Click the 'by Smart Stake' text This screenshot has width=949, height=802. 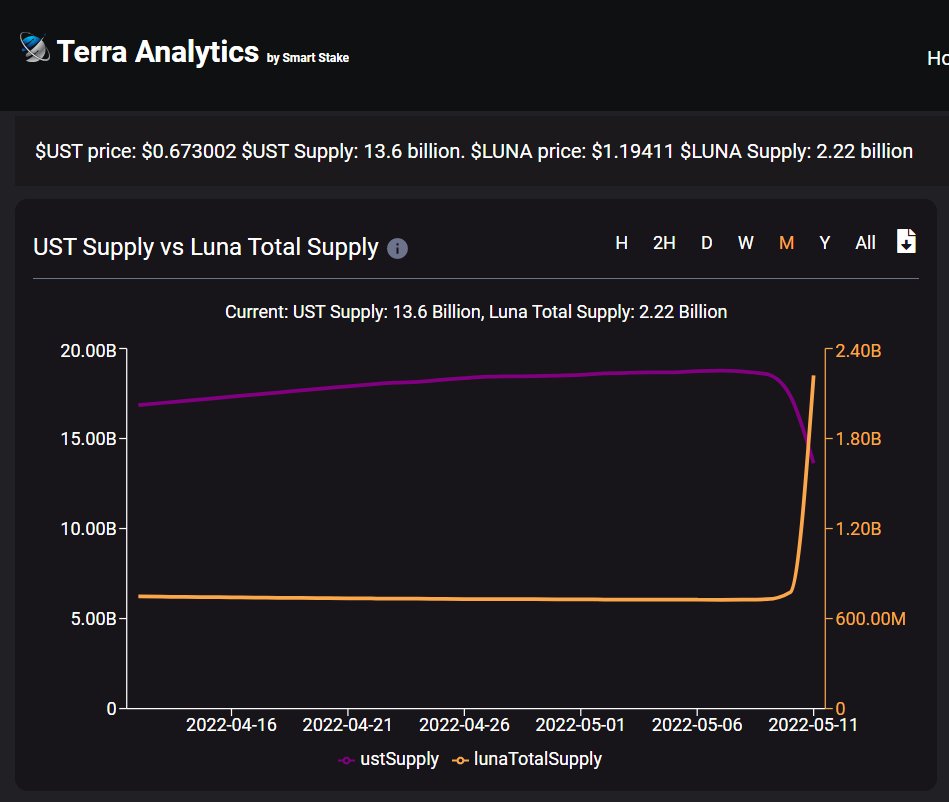click(x=308, y=58)
